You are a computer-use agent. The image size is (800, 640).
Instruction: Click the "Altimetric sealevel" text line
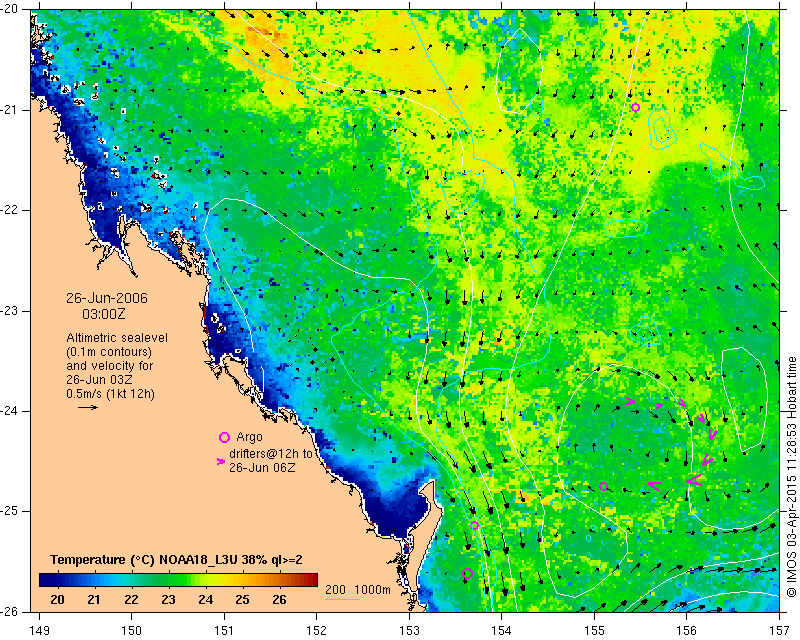(x=117, y=338)
